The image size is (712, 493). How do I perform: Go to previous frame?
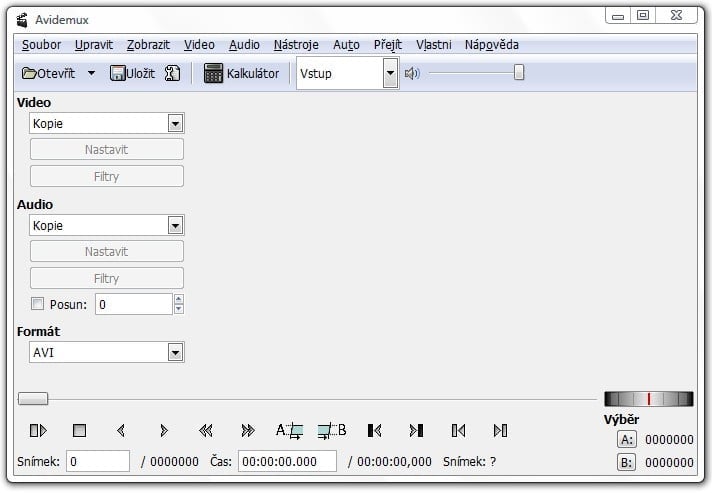(121, 430)
